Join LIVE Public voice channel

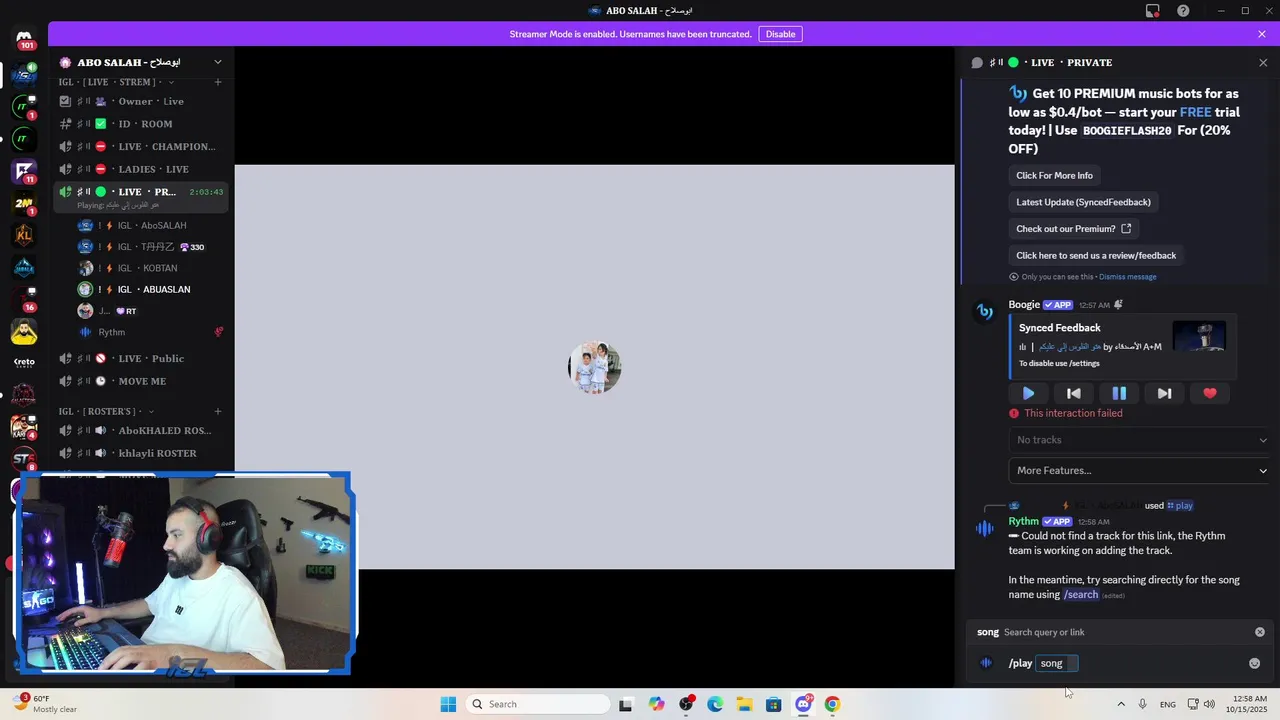click(141, 358)
